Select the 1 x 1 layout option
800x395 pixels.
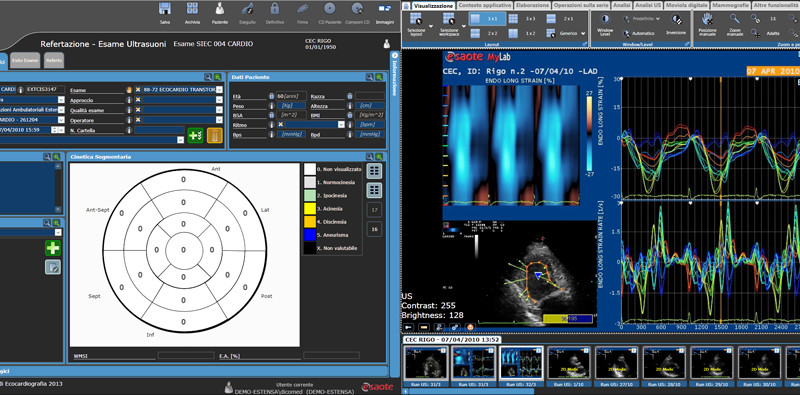point(487,19)
